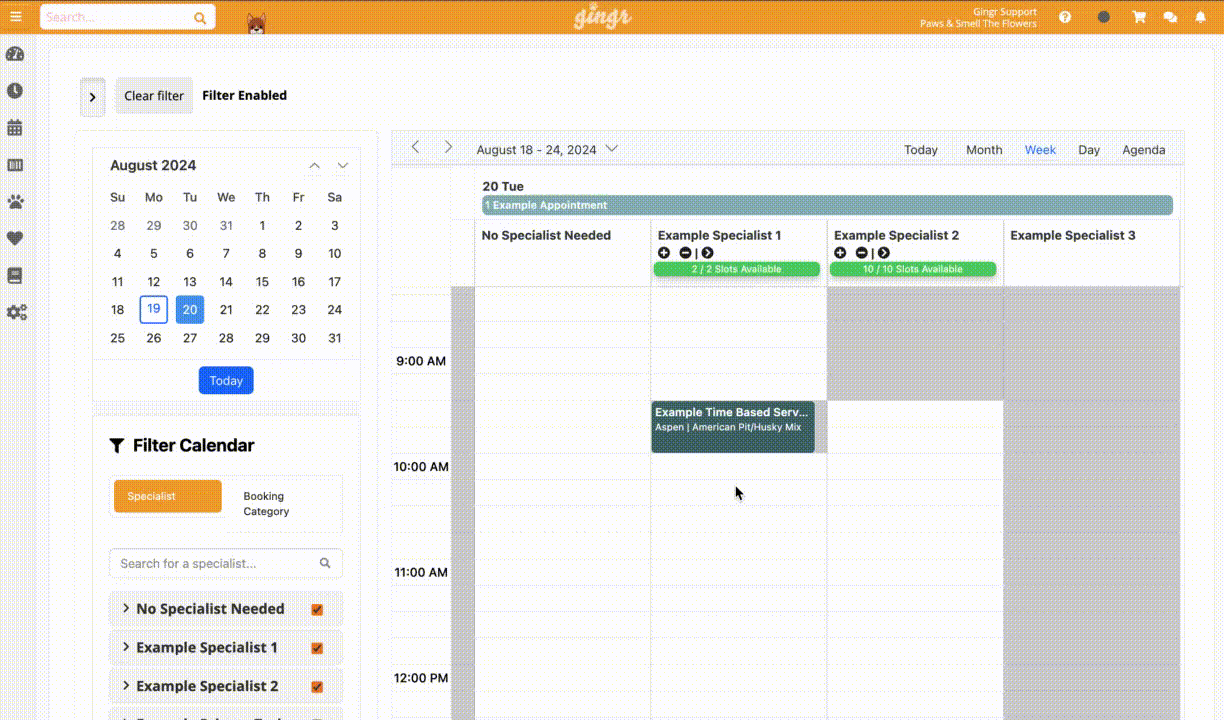Open the clock sidebar icon
Image resolution: width=1224 pixels, height=720 pixels.
click(15, 91)
